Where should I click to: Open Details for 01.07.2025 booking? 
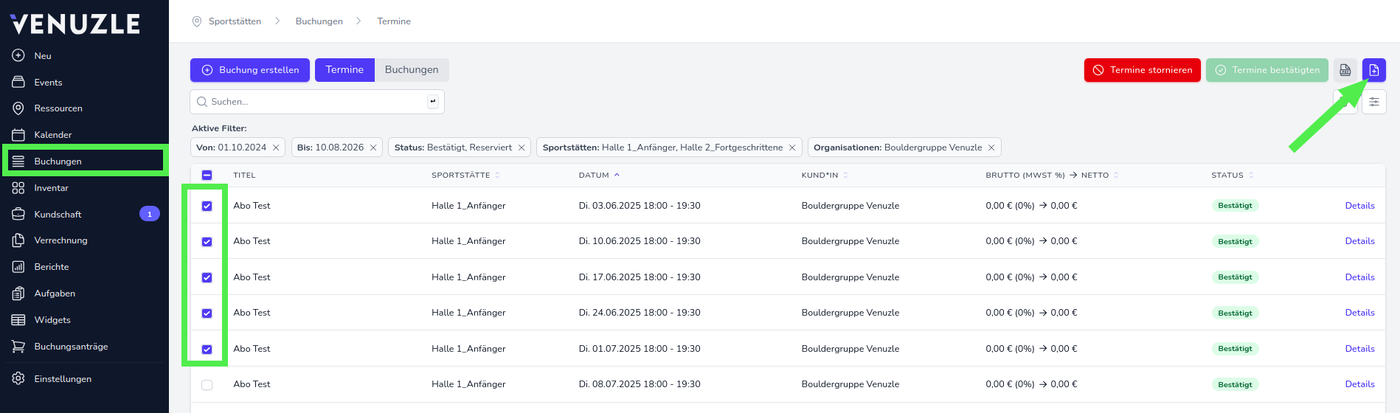[x=1360, y=349]
